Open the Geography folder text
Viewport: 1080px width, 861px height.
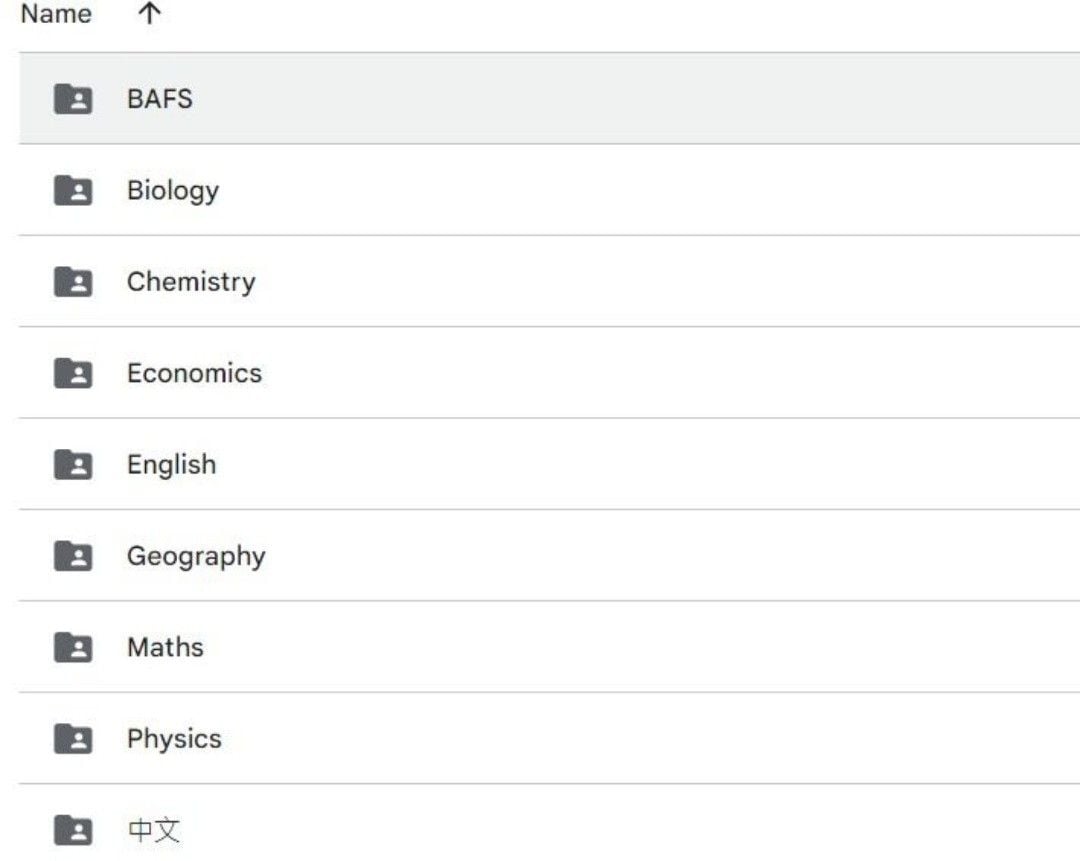196,556
